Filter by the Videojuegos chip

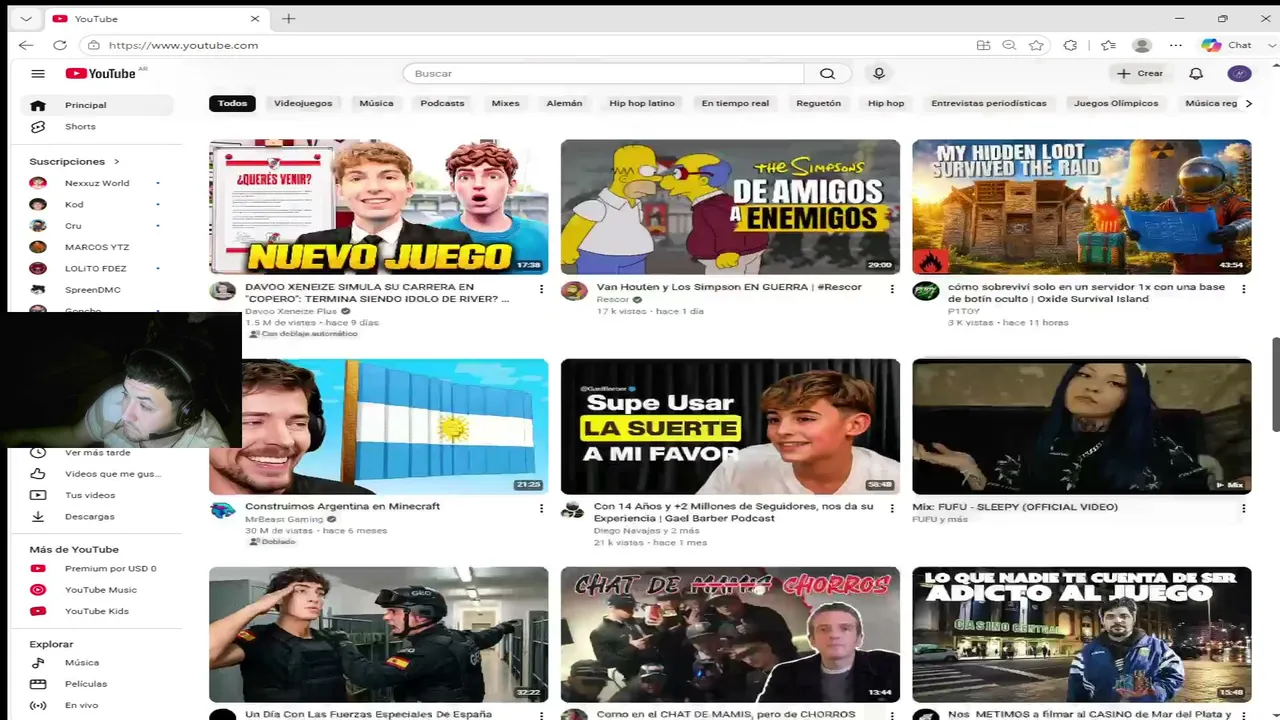coord(303,103)
